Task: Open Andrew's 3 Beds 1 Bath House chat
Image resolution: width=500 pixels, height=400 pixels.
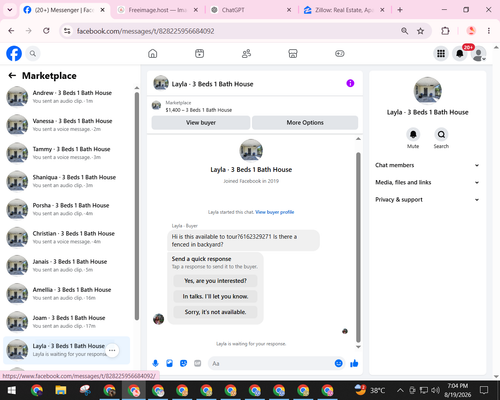Action: click(x=67, y=97)
